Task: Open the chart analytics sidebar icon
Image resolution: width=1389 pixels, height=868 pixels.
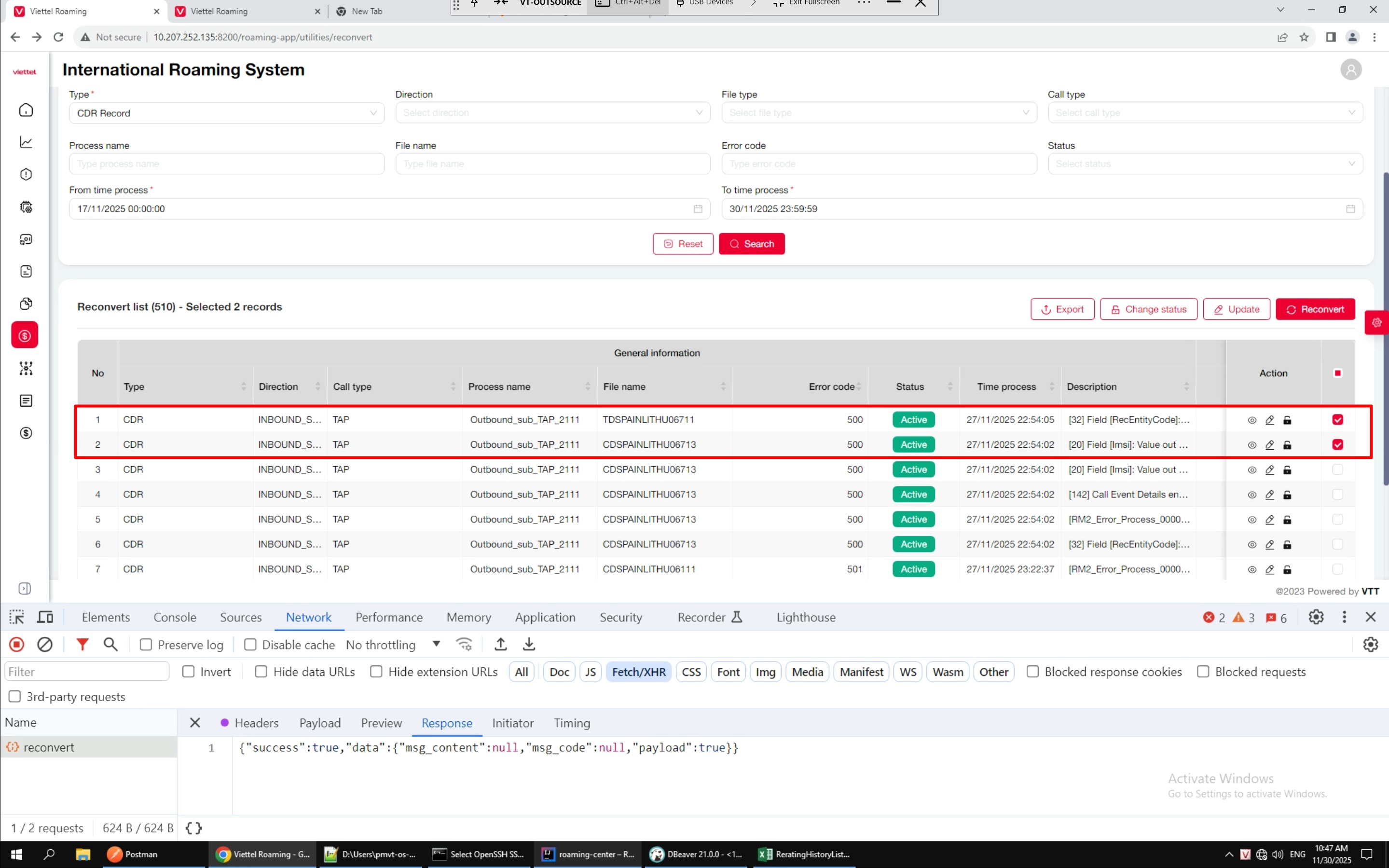Action: (26, 142)
